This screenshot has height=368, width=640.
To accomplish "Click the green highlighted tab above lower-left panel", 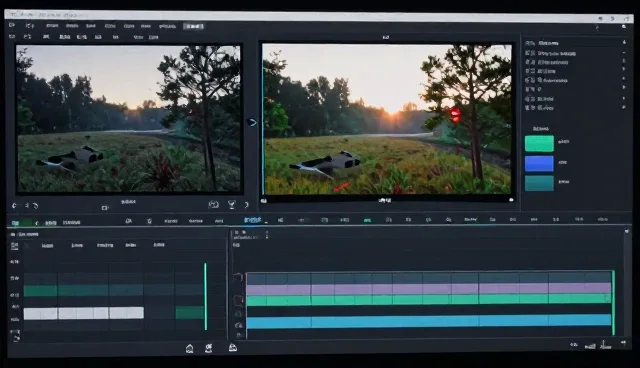I will point(21,223).
